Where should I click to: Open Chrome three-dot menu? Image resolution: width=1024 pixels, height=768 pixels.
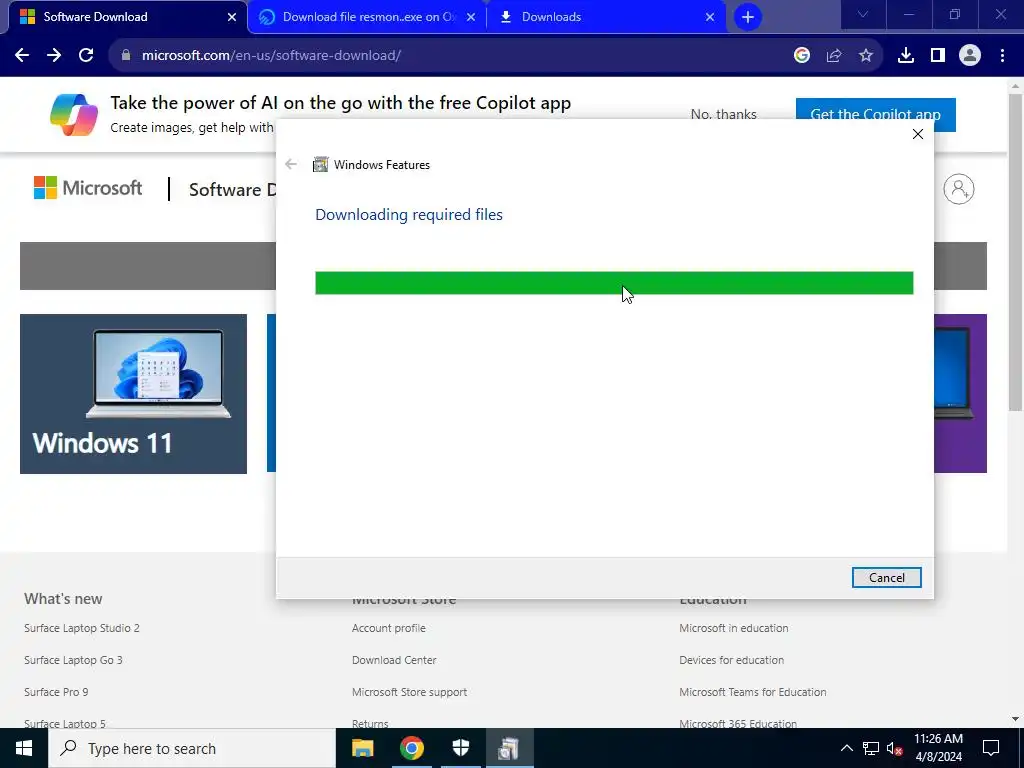click(x=1002, y=56)
